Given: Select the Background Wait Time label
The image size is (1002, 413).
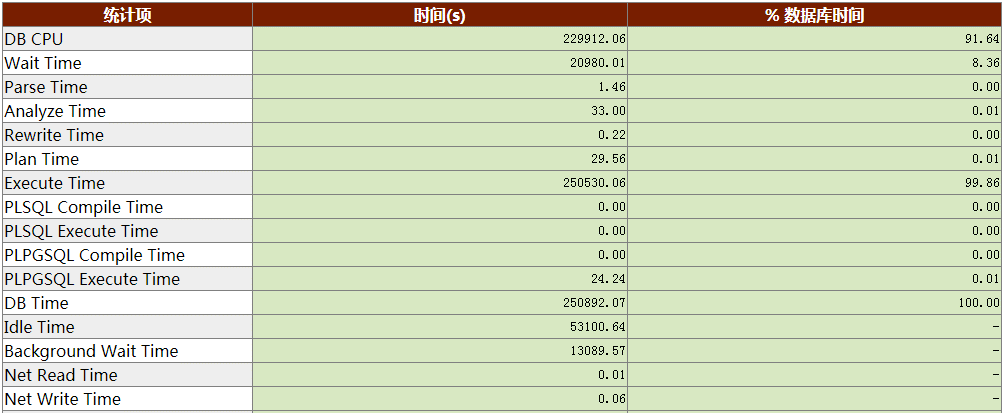Looking at the screenshot, I should click(91, 351).
